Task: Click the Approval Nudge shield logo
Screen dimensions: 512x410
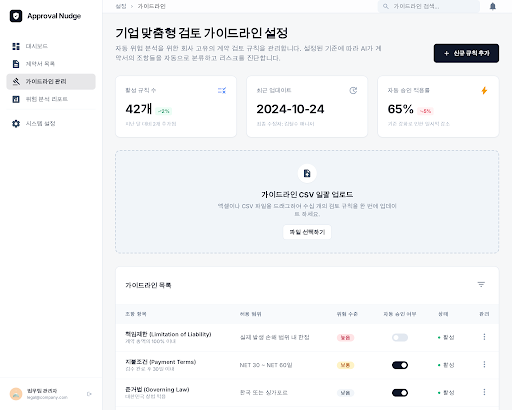Action: tap(16, 16)
